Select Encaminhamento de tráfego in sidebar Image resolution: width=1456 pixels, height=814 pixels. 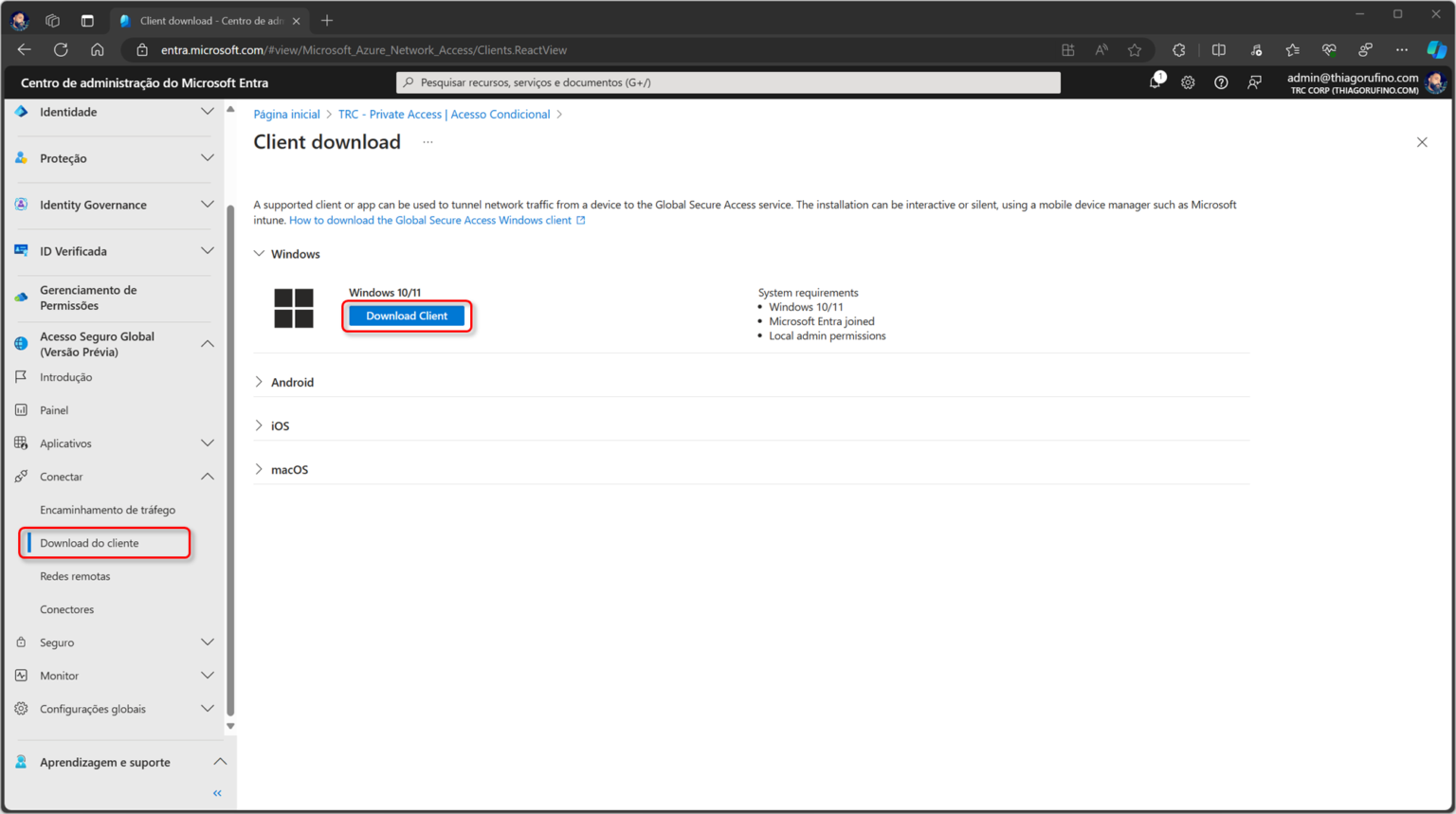pos(107,509)
